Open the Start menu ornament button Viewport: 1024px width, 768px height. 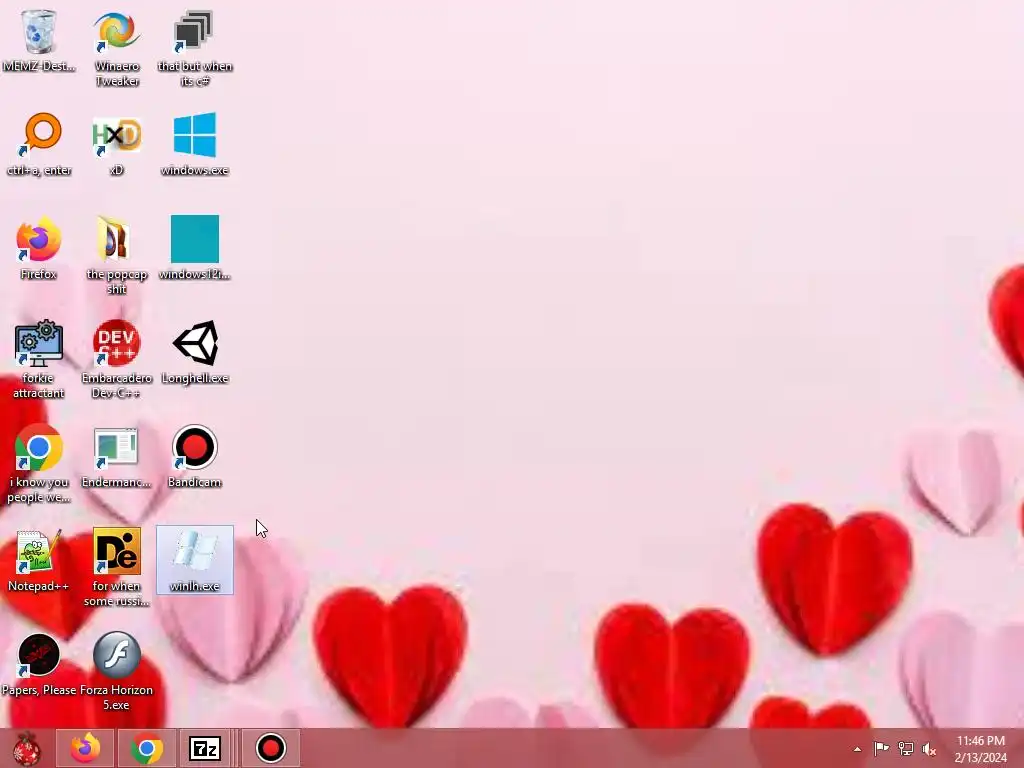click(26, 748)
